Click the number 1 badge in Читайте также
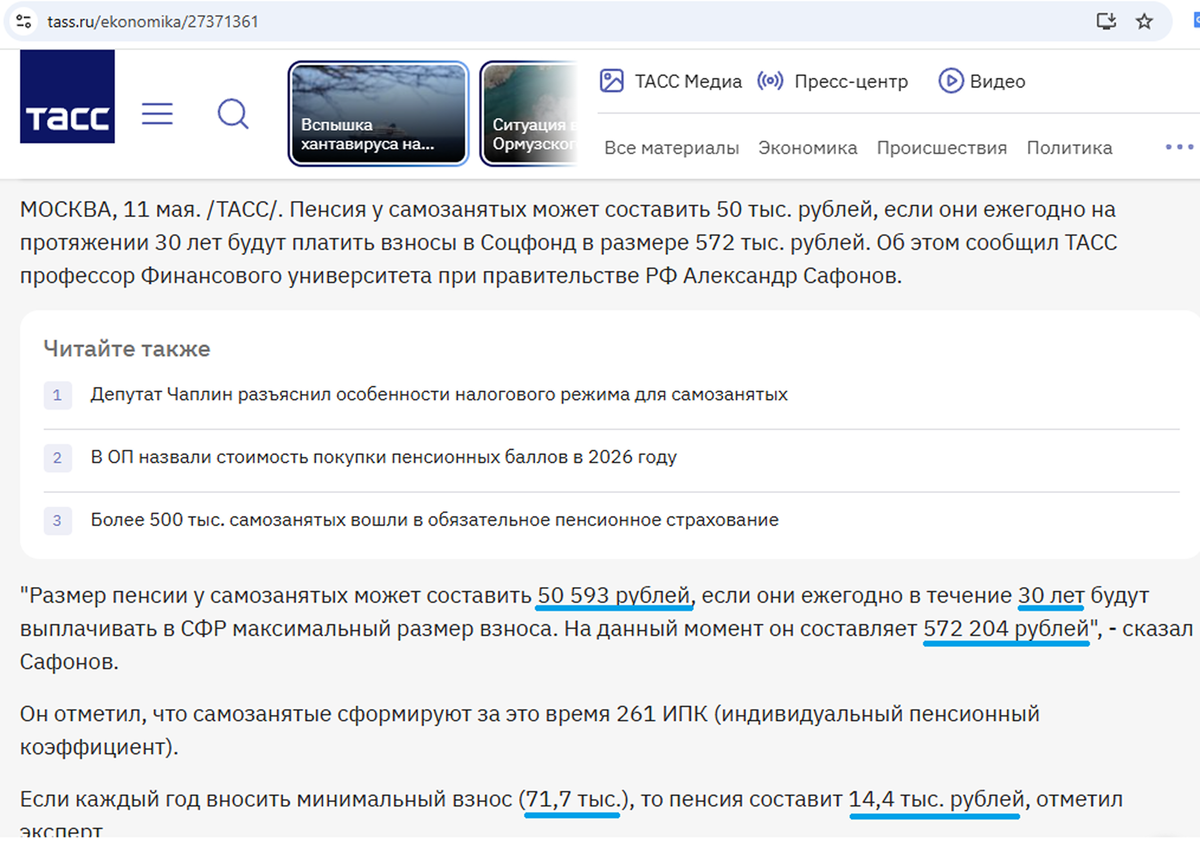 [x=58, y=395]
